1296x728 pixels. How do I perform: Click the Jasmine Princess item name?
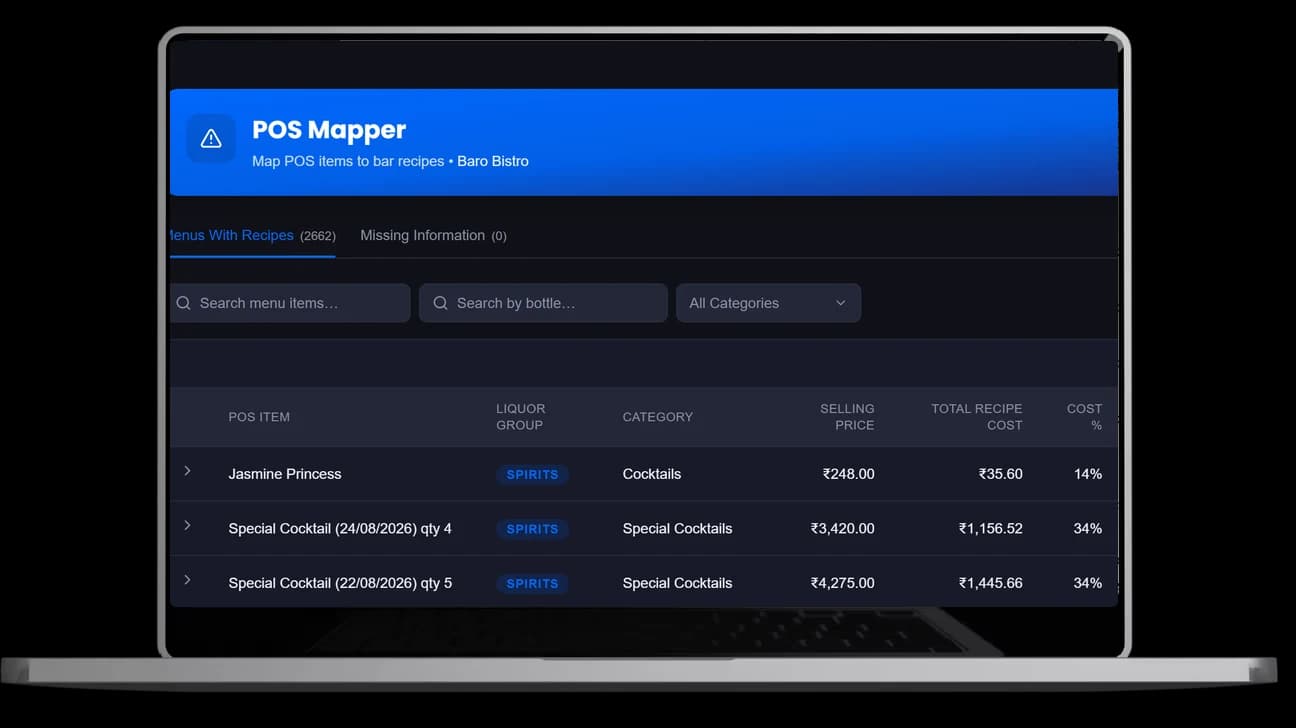[x=285, y=474]
